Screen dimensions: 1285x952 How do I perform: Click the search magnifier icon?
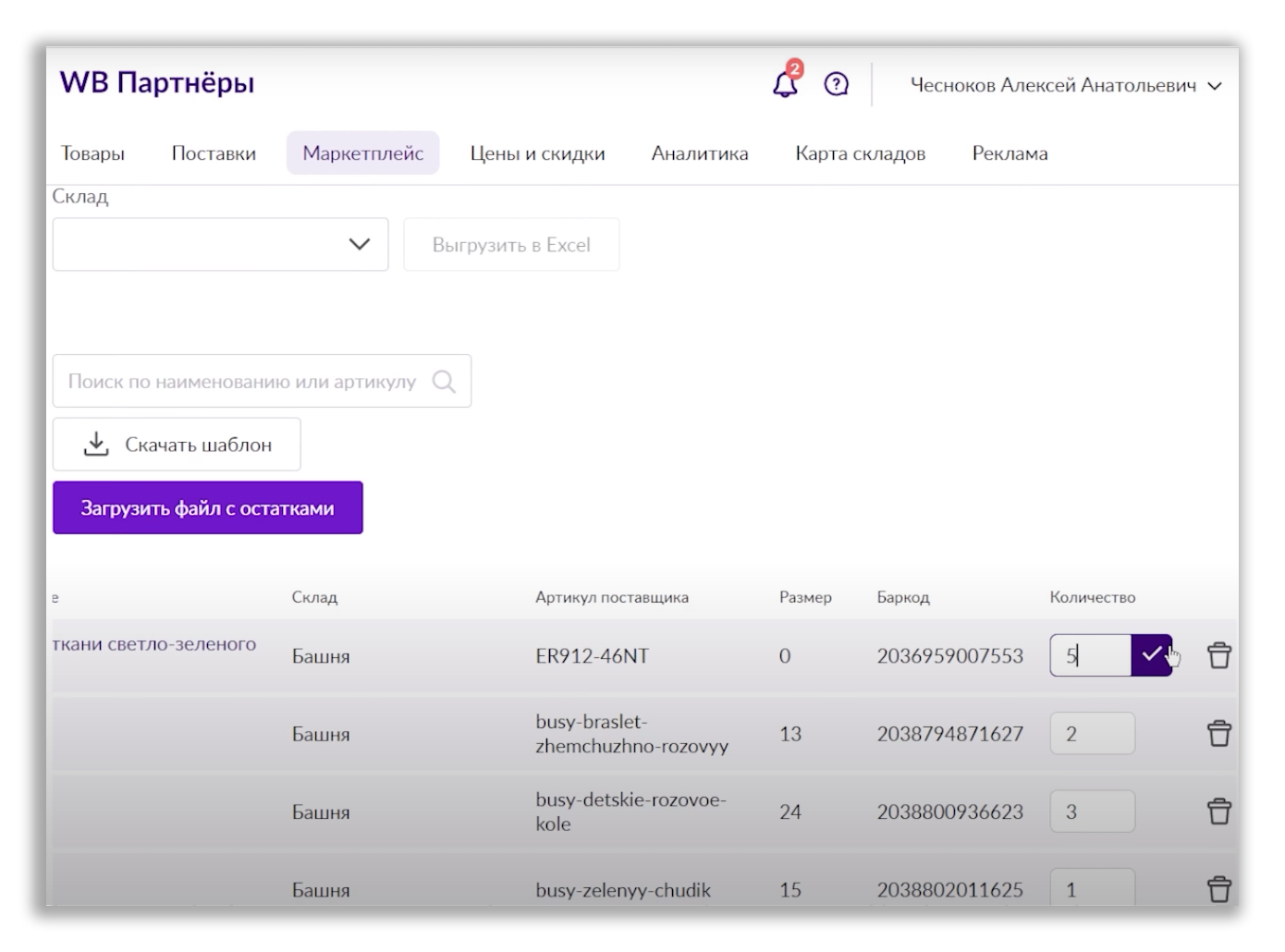[x=444, y=381]
